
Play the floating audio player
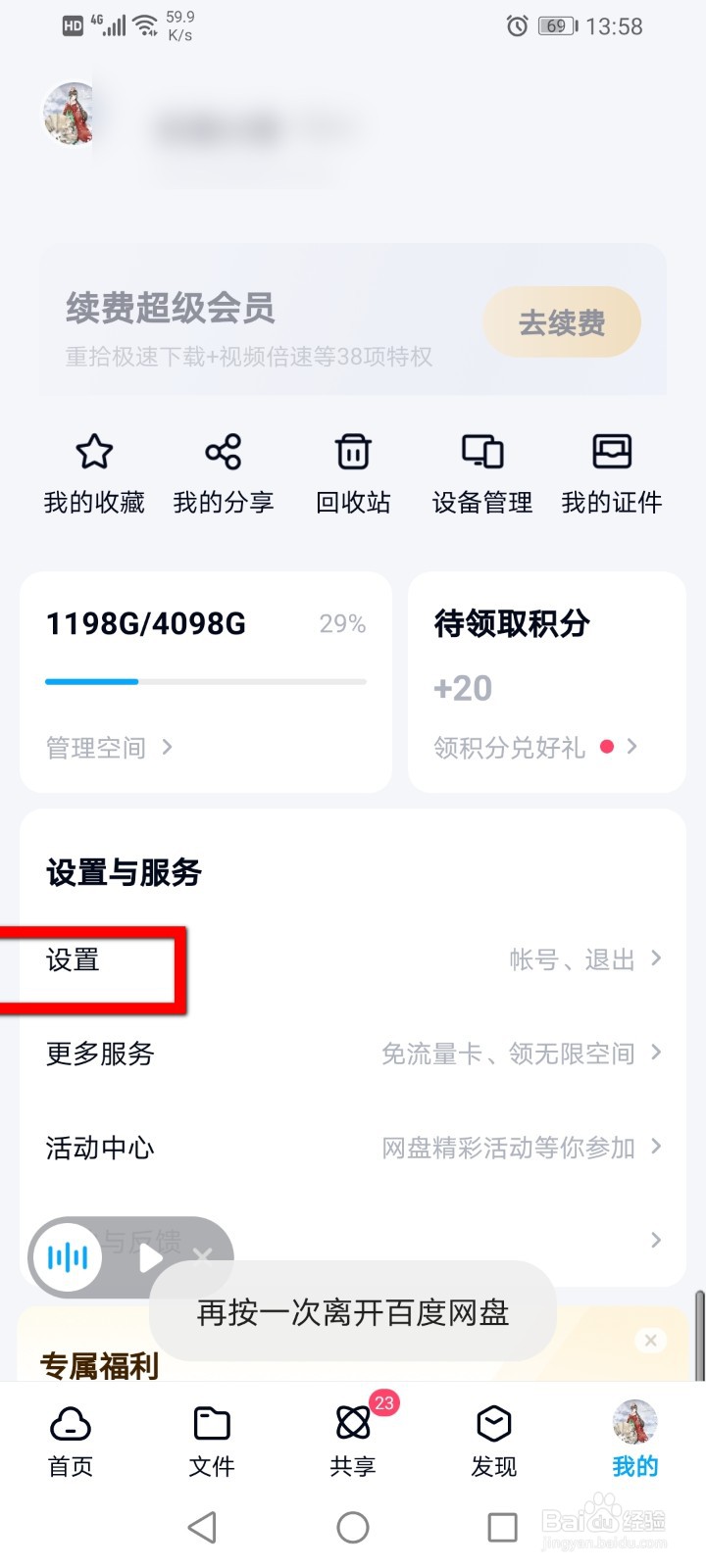(x=150, y=1257)
